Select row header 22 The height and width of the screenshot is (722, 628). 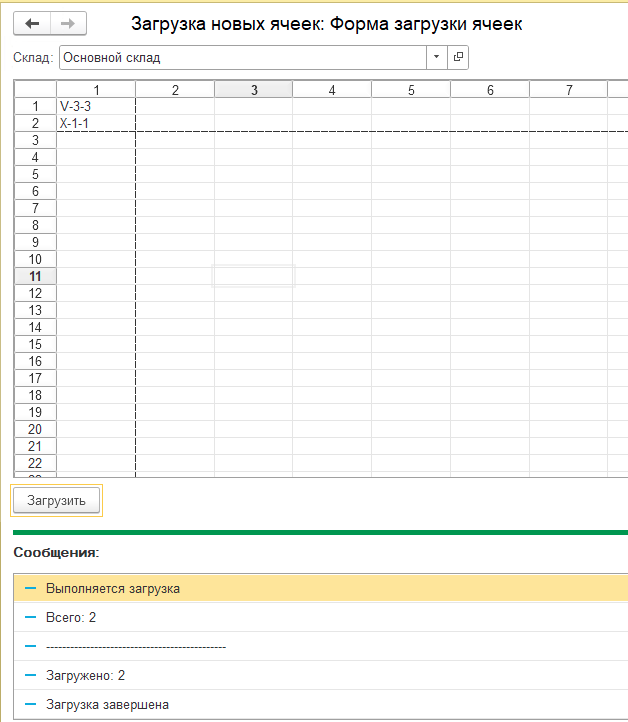(35, 463)
